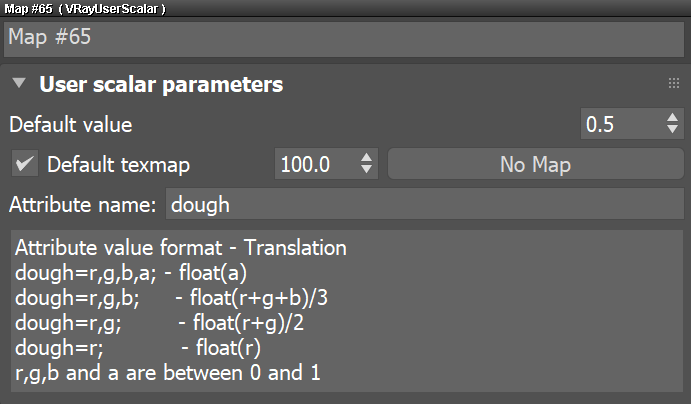The width and height of the screenshot is (691, 404).
Task: Click the texmap amount 100.0 field
Action: pos(314,164)
